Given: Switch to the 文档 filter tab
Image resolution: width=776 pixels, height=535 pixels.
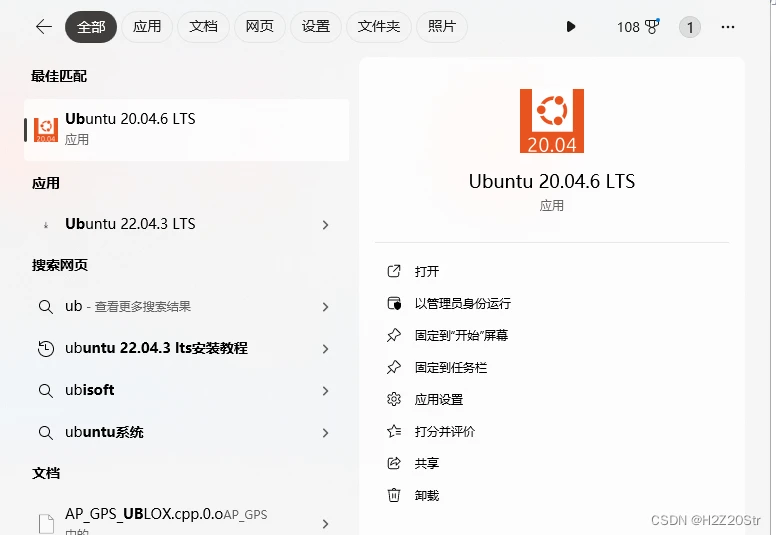Looking at the screenshot, I should [x=203, y=27].
